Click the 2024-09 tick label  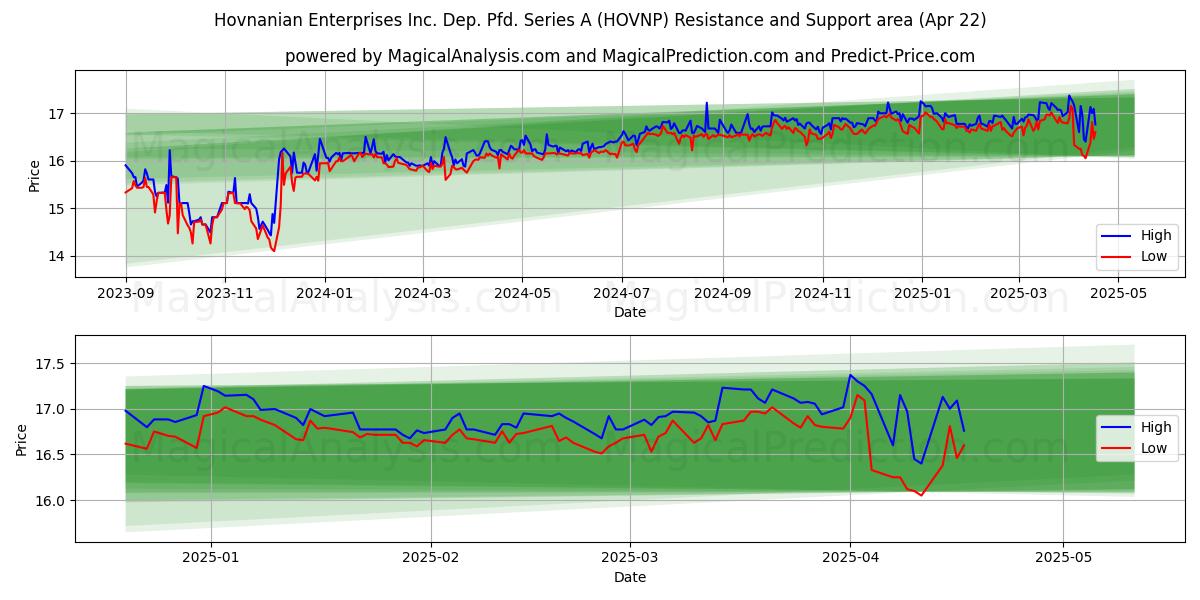[722, 293]
